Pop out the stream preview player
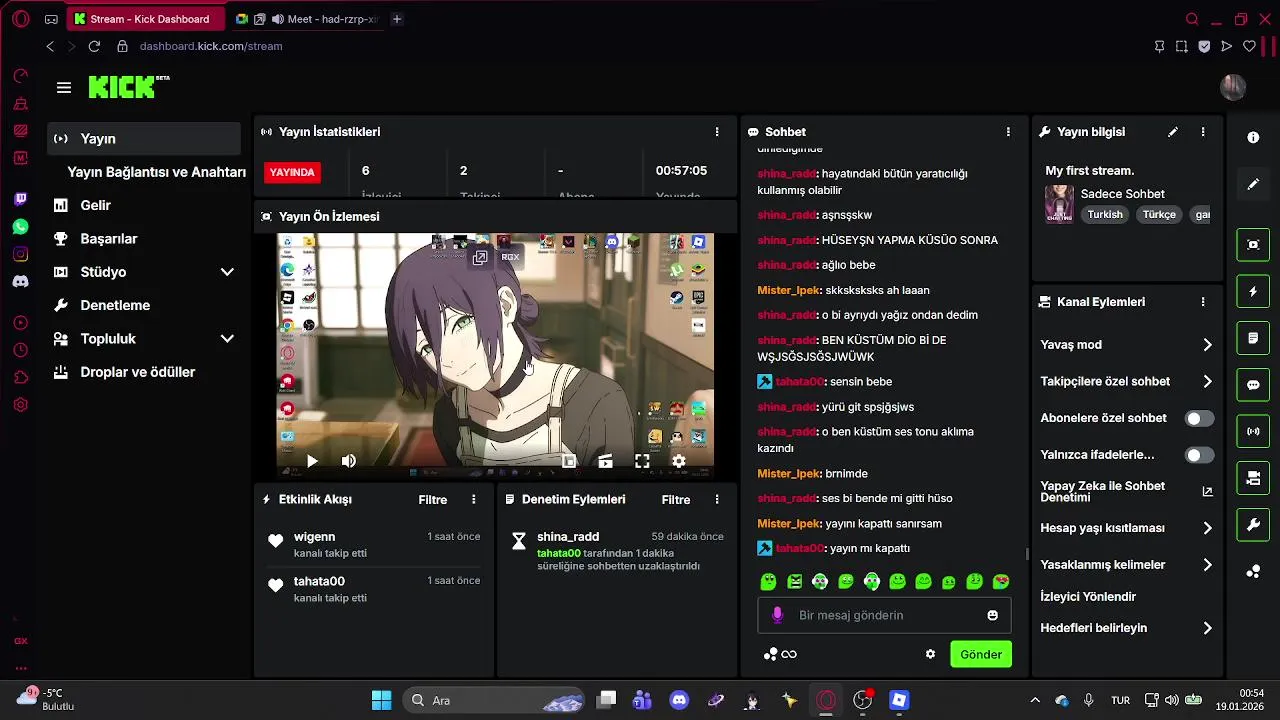 point(480,258)
